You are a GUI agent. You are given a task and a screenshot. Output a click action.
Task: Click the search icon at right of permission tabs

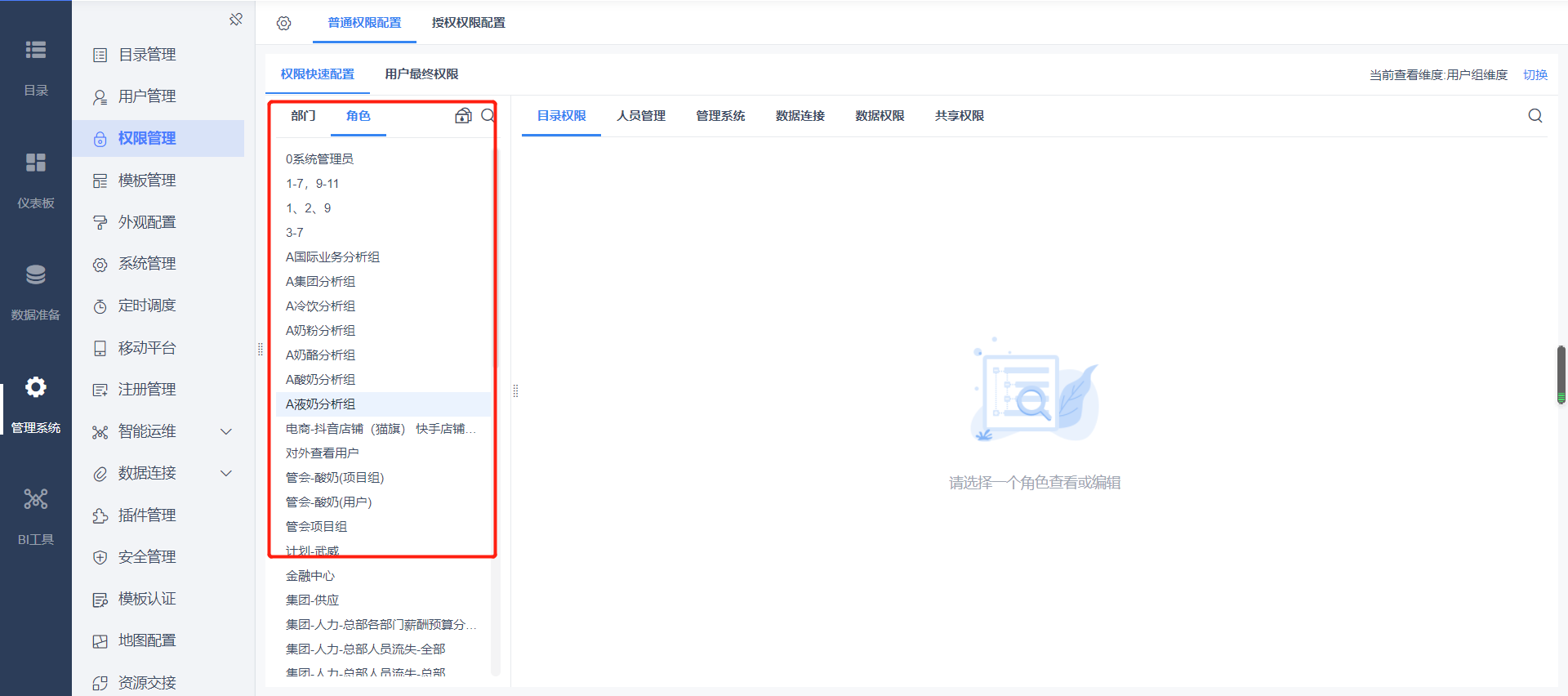click(x=1535, y=115)
